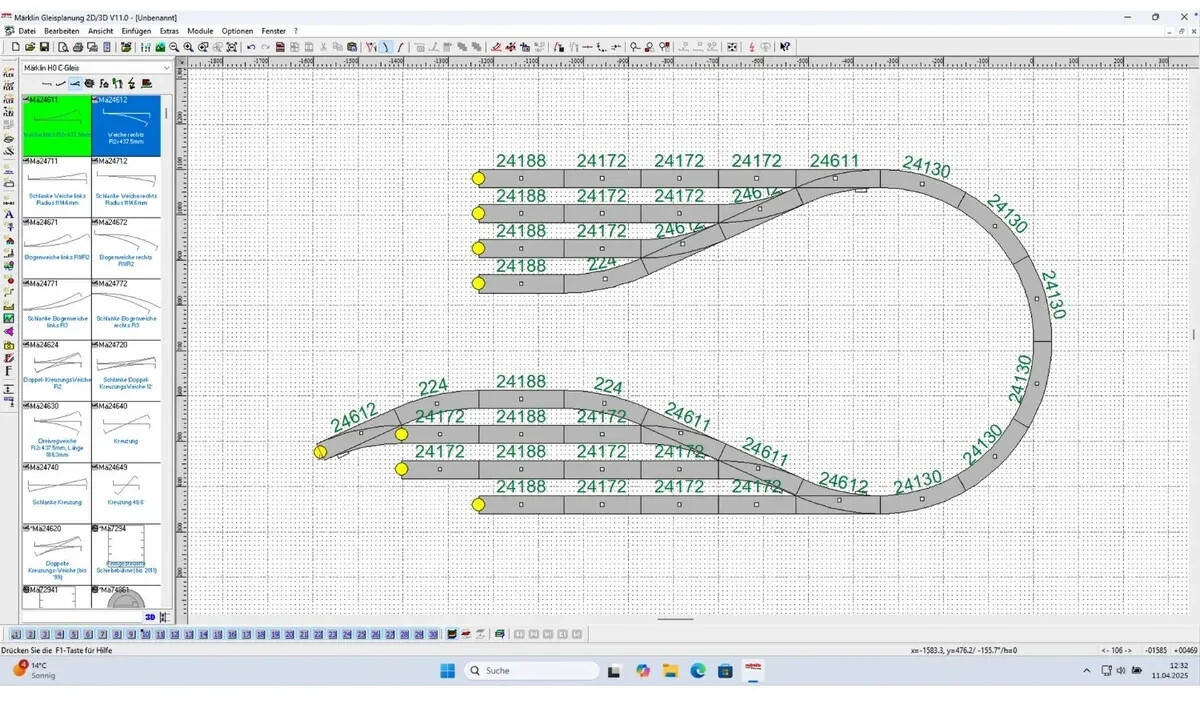Open the Fenster menu
The image size is (1200, 712).
pos(273,31)
